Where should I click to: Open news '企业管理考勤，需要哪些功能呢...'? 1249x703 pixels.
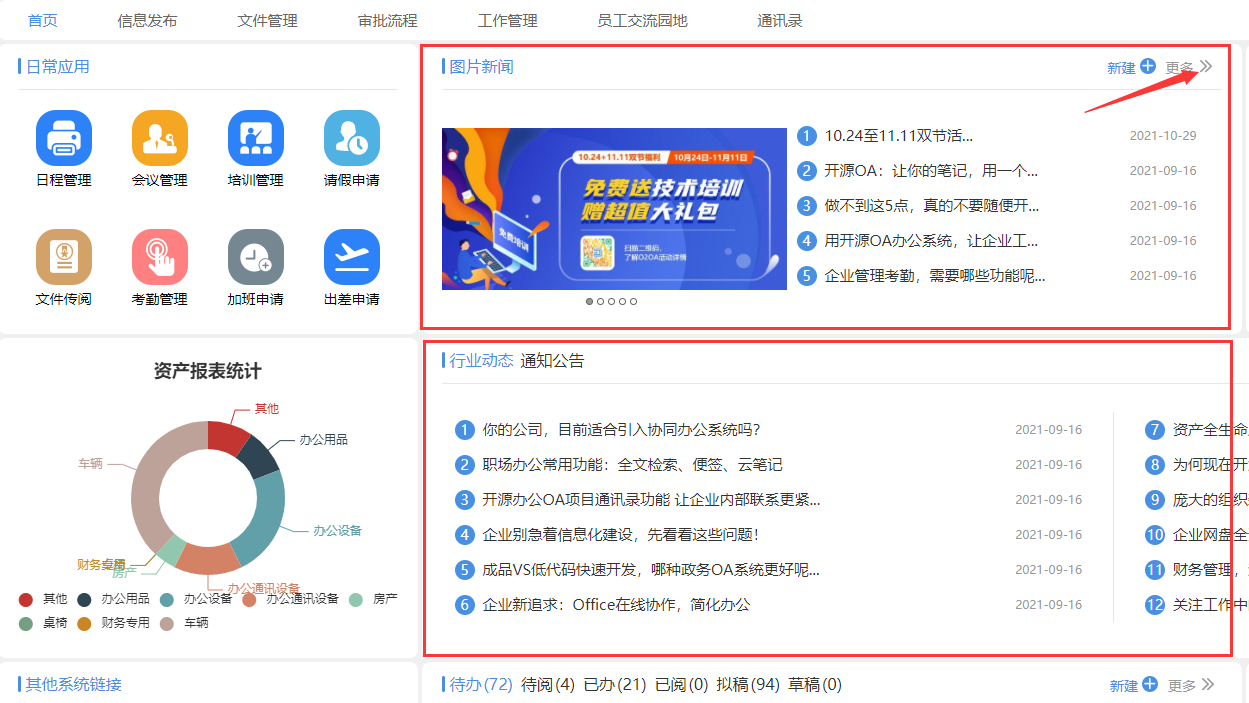935,276
